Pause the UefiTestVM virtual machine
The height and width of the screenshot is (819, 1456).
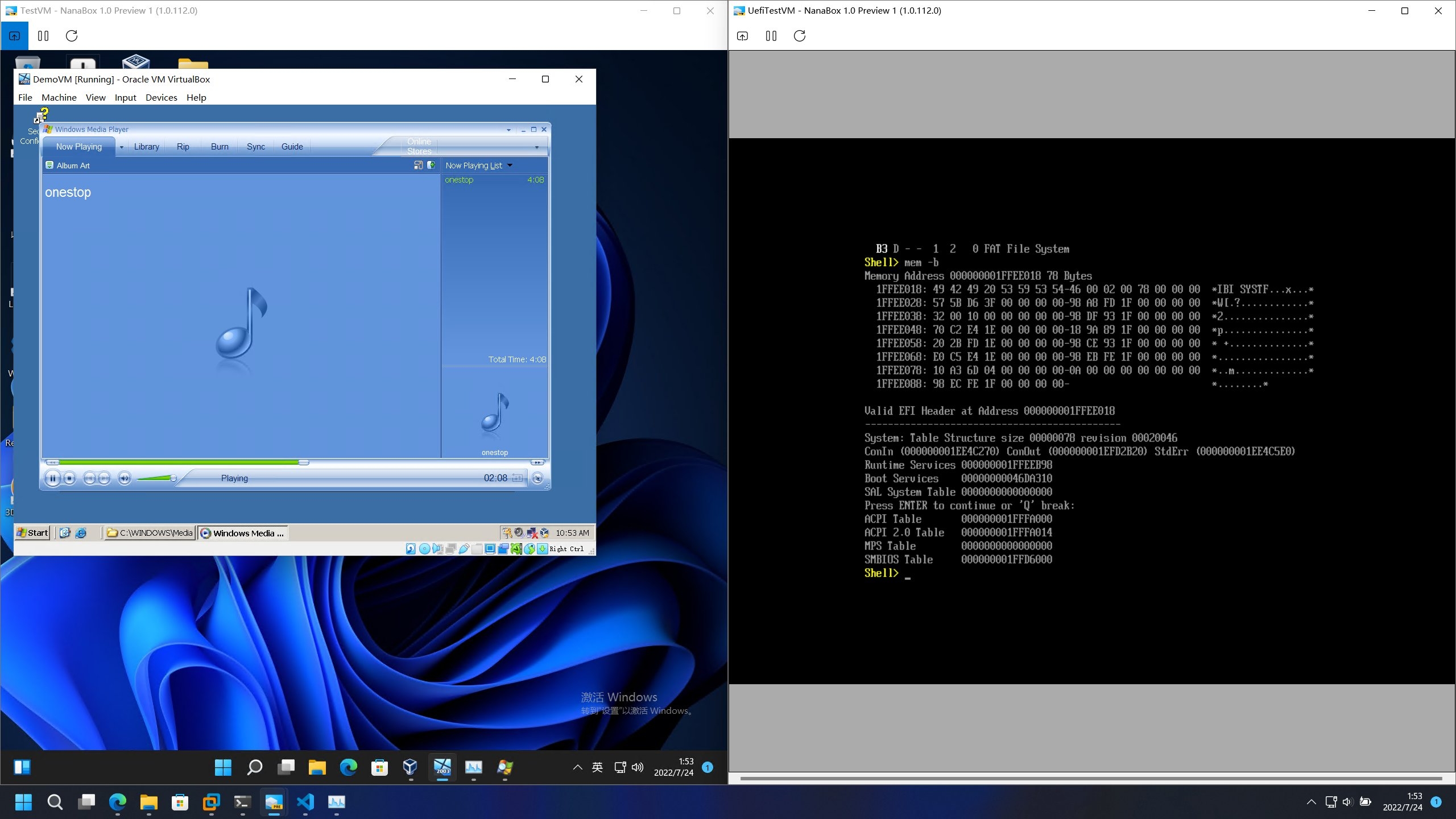pyautogui.click(x=771, y=36)
